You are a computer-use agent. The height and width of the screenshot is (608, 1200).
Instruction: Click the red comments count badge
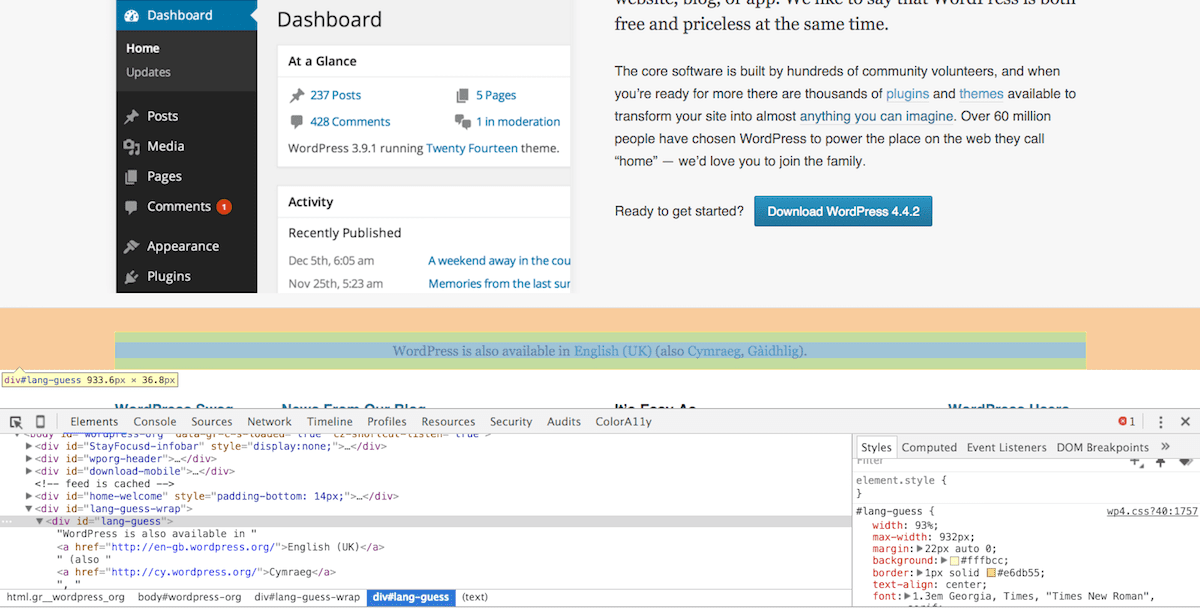pyautogui.click(x=224, y=207)
